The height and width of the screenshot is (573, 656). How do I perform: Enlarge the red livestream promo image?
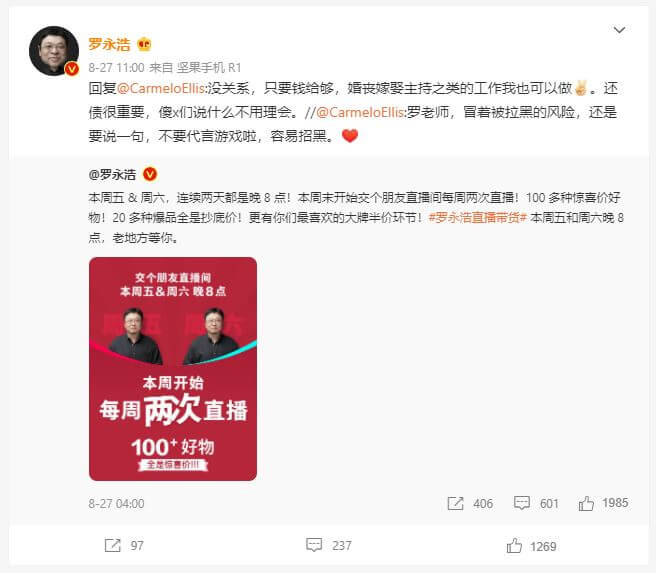(173, 368)
